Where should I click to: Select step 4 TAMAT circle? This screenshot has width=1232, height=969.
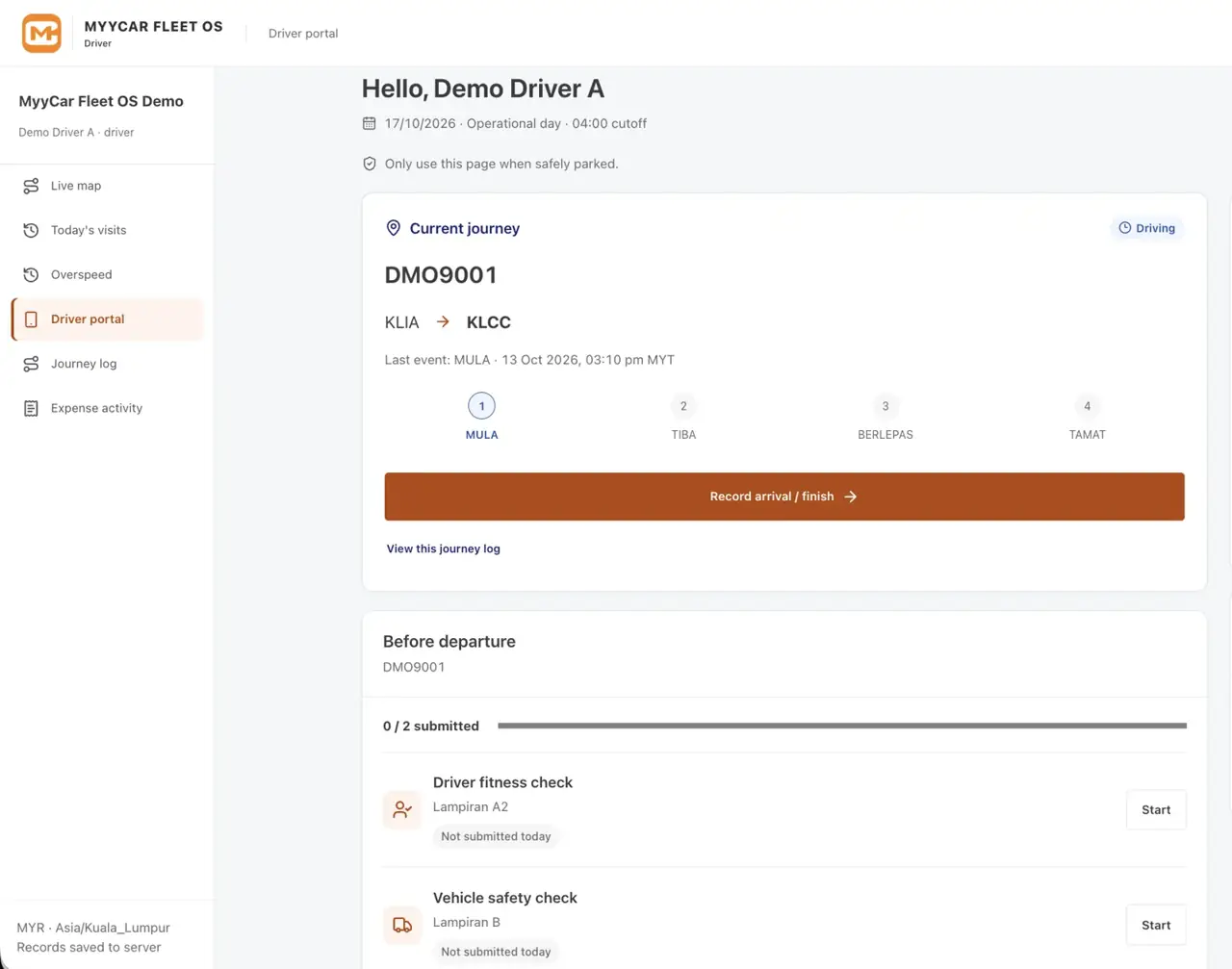point(1088,406)
